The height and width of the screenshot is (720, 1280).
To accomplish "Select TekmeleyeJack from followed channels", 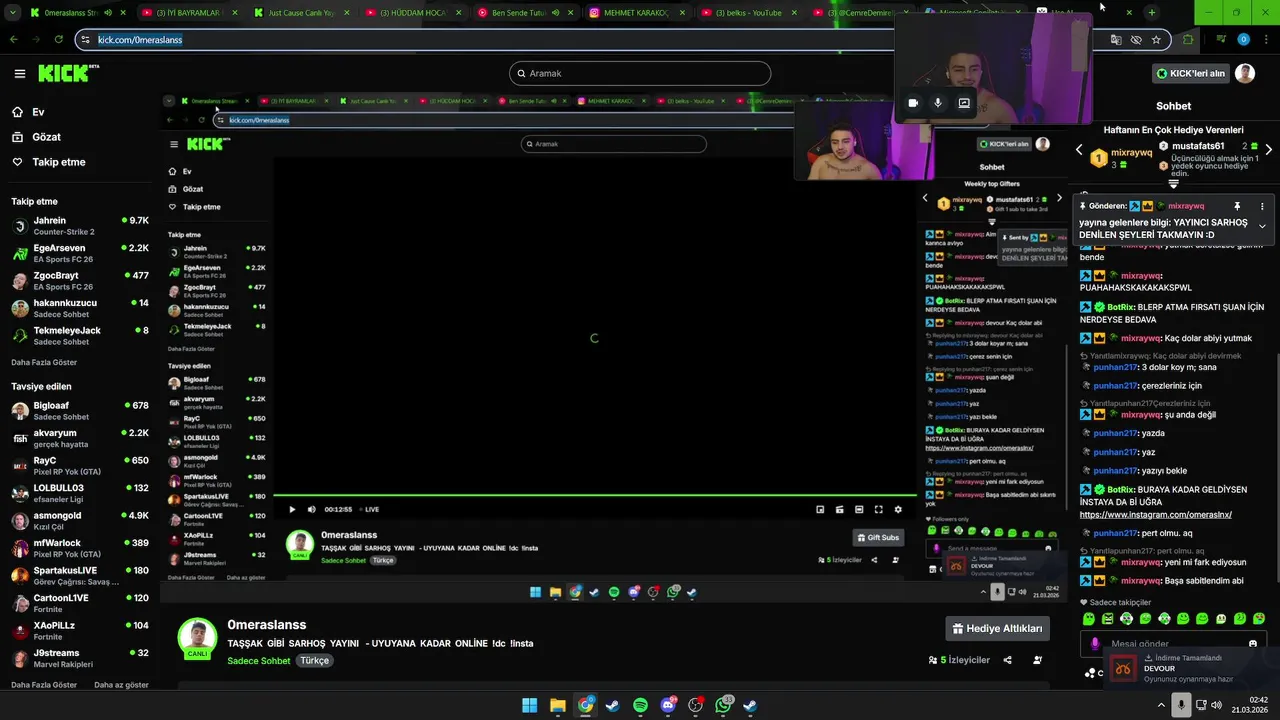I will pyautogui.click(x=80, y=335).
